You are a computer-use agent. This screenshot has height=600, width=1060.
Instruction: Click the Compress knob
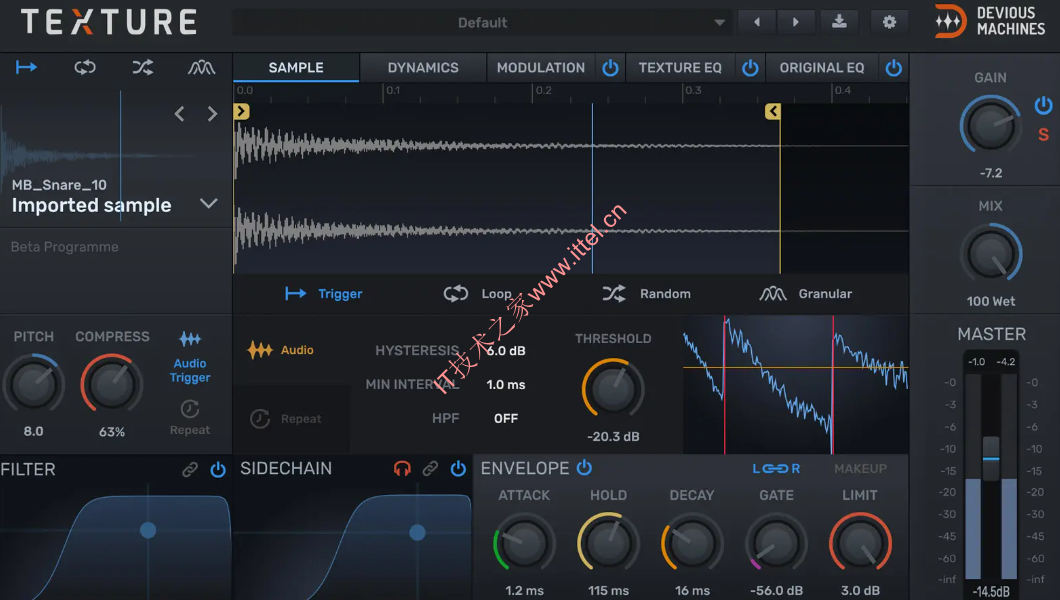pos(112,384)
